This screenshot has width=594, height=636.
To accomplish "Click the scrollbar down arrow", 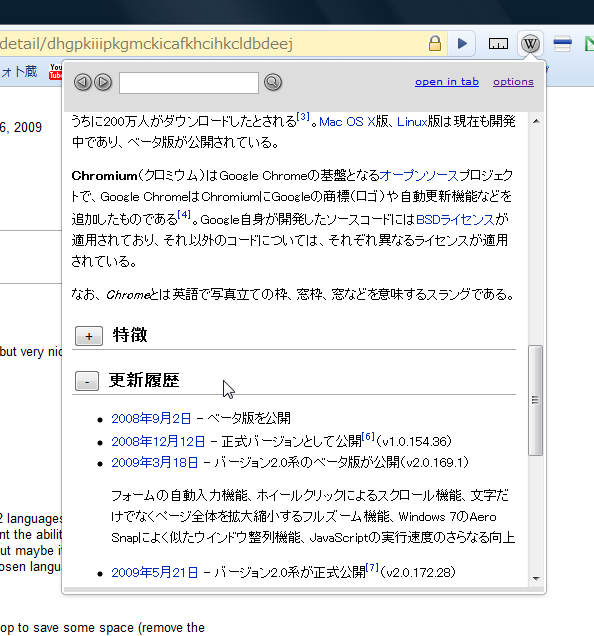I will (x=536, y=579).
